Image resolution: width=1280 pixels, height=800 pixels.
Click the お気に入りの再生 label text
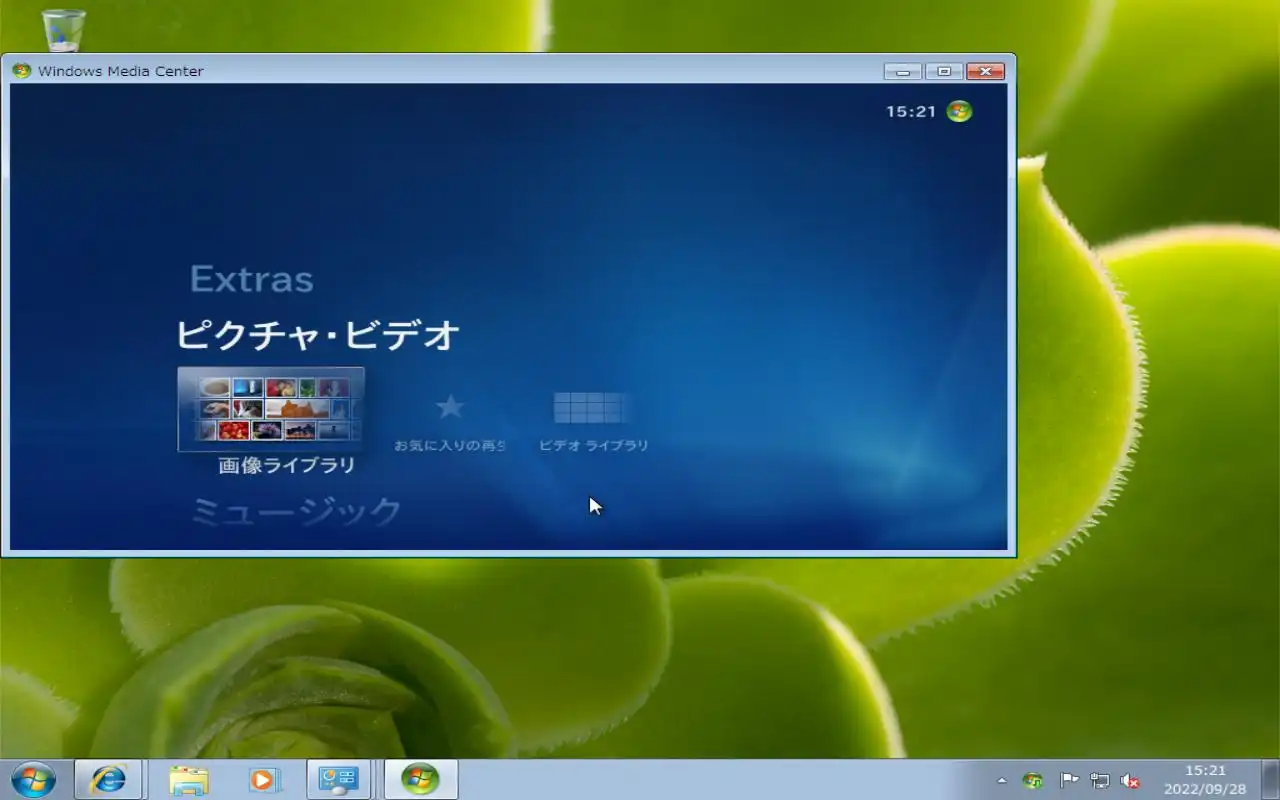coord(450,445)
